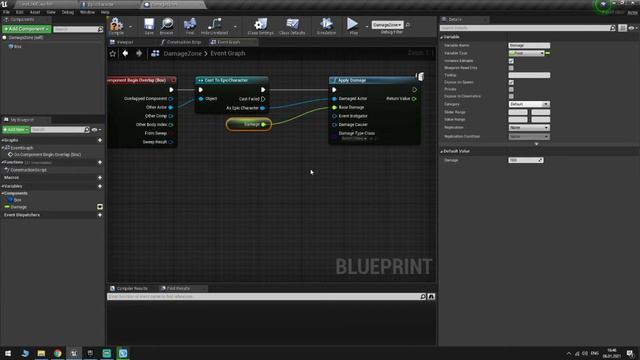Save the blueprint via toolbar Save icon
640x360 pixels.
click(x=149, y=25)
